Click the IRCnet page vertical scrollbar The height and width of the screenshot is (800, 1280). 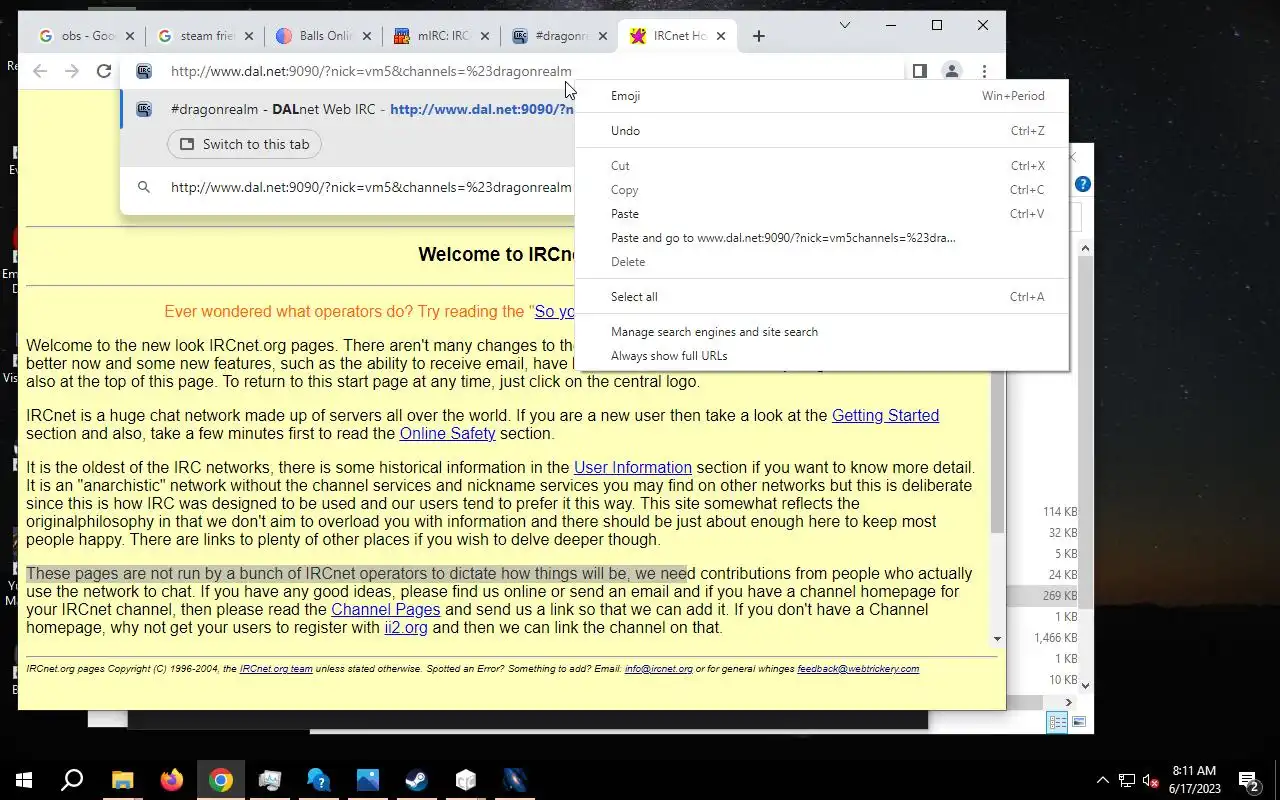(997, 452)
